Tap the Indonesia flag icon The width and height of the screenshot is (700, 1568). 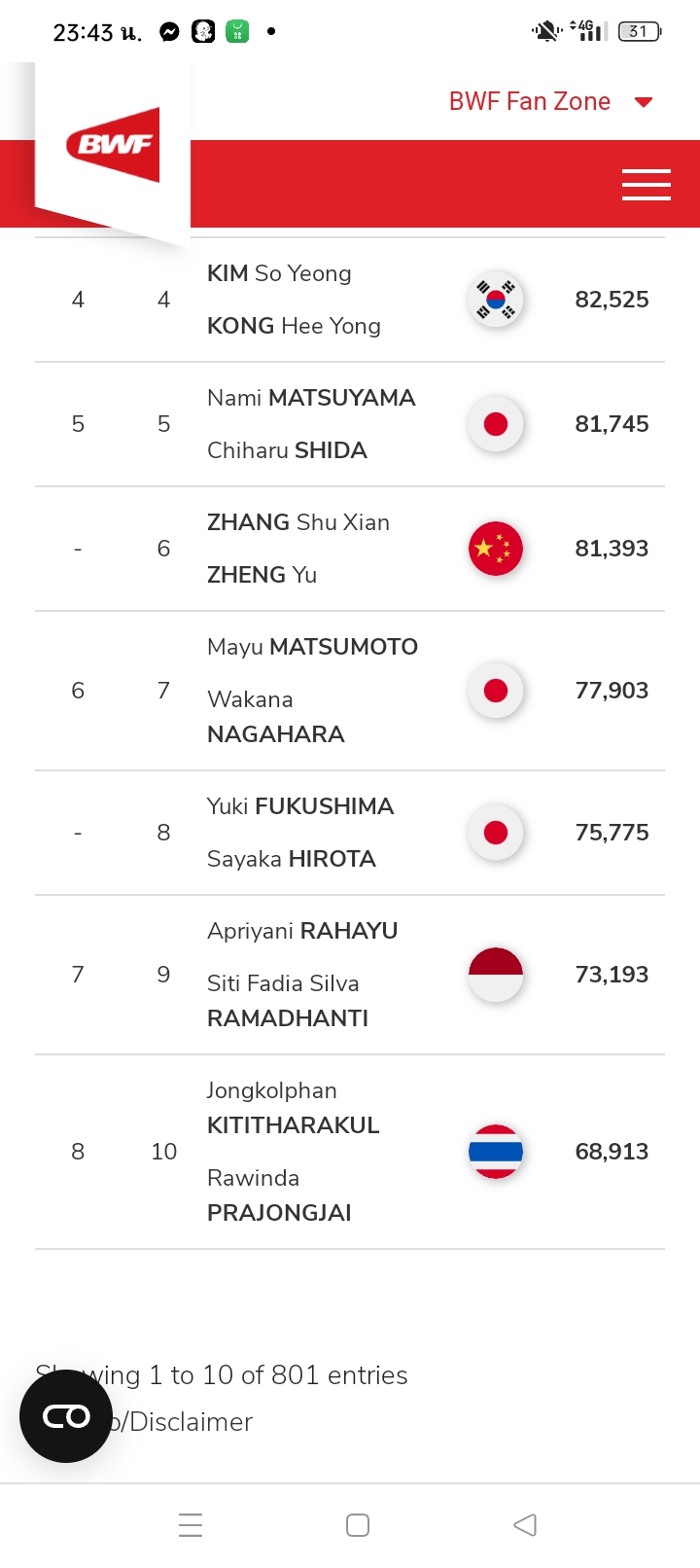click(x=496, y=975)
